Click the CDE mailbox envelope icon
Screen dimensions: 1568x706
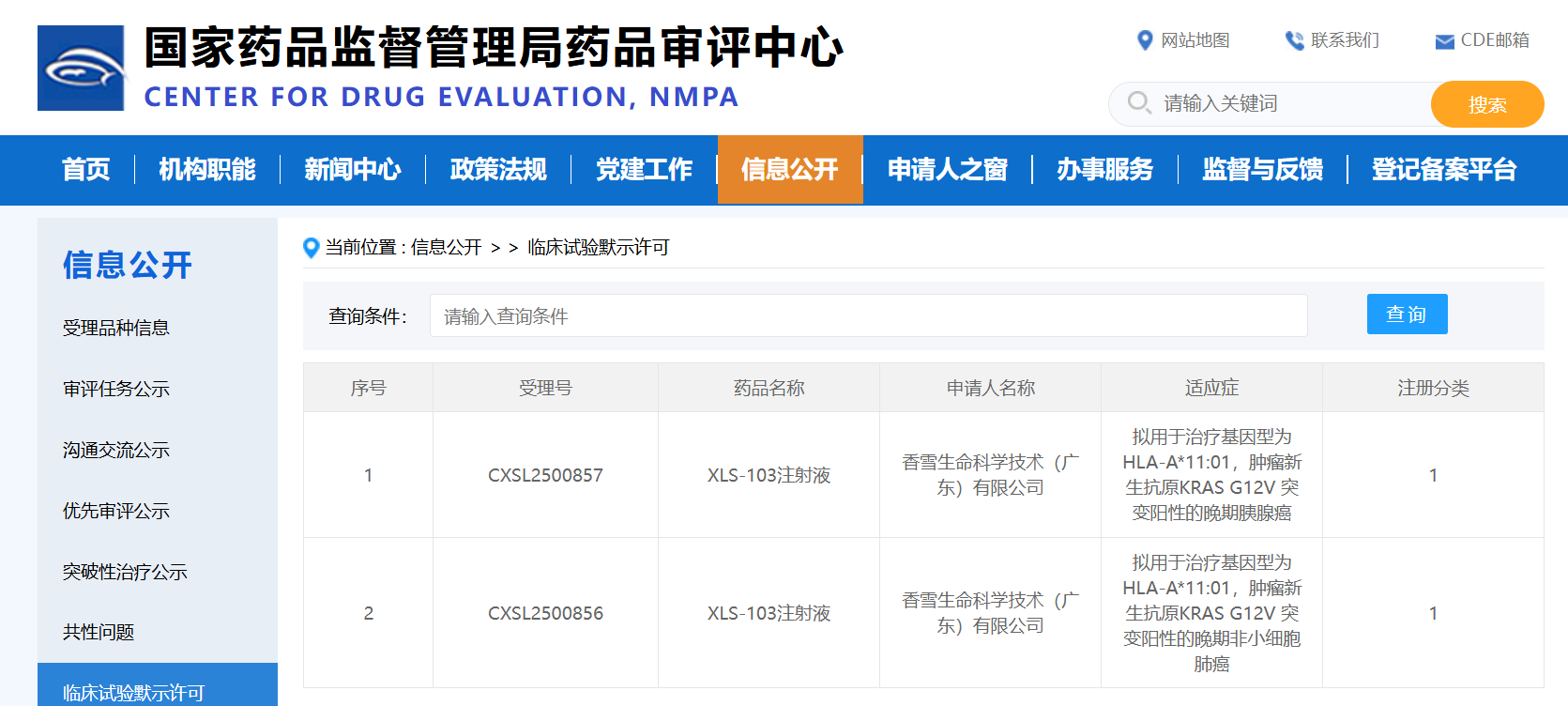coord(1444,41)
